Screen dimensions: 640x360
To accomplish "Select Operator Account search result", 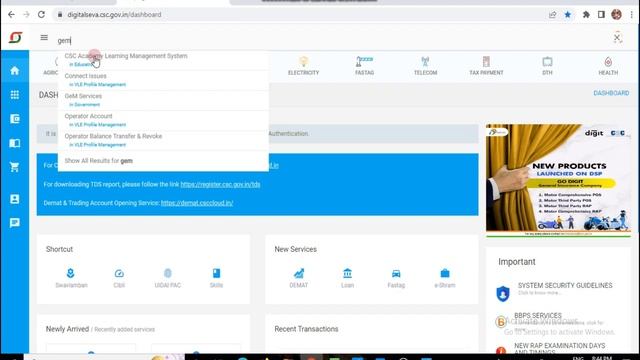I will click(163, 120).
